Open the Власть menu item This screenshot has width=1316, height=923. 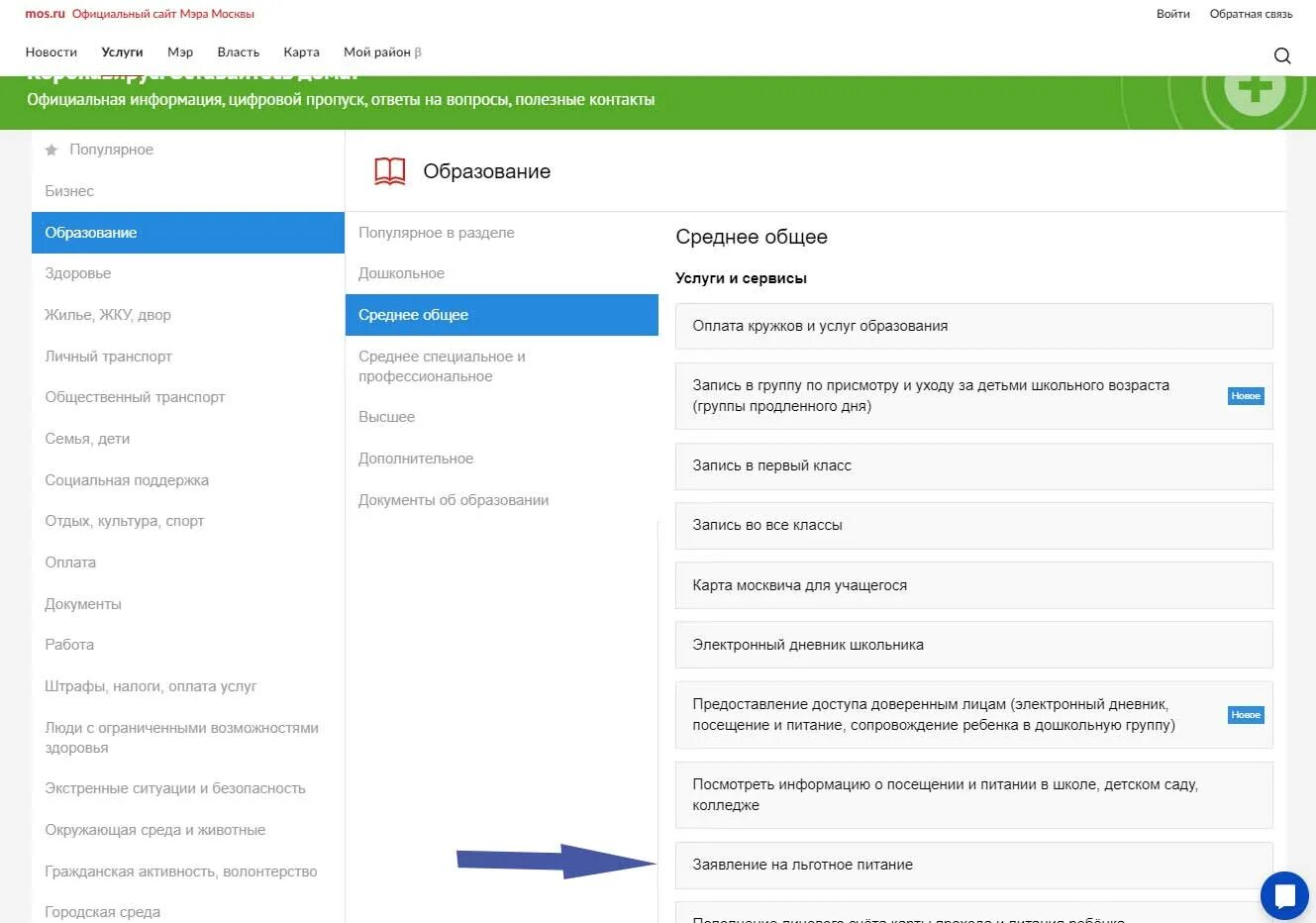tap(239, 52)
